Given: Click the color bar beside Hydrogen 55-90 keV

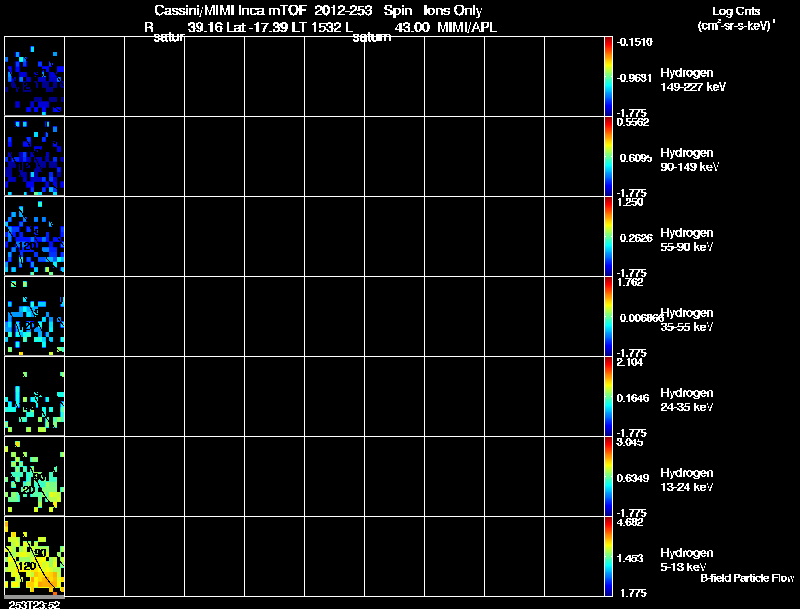Looking at the screenshot, I should [608, 236].
